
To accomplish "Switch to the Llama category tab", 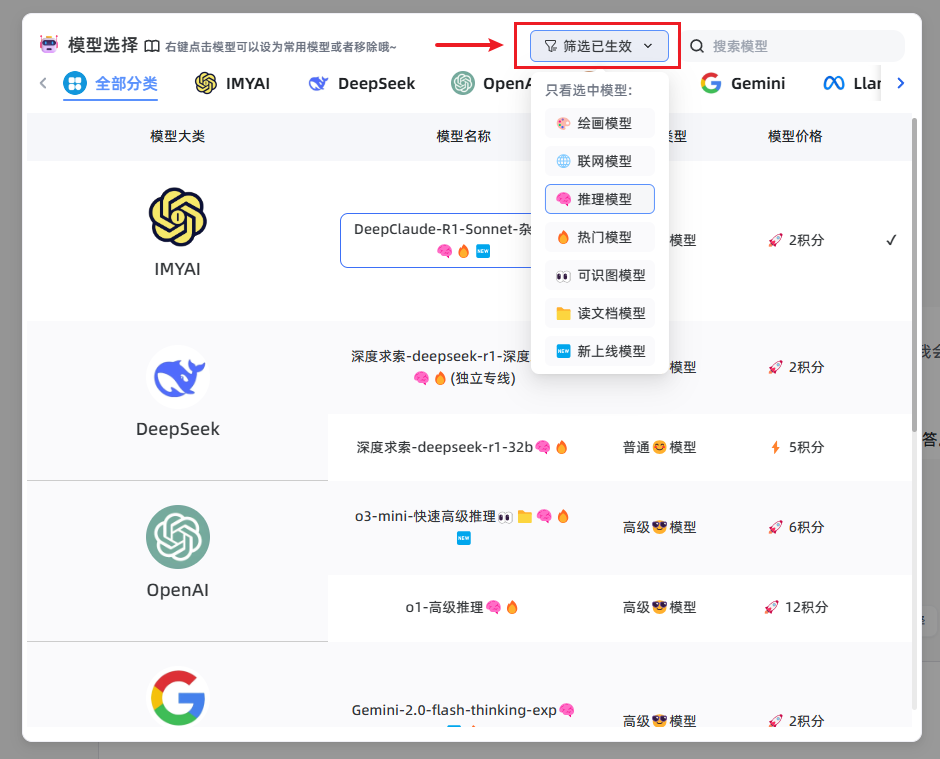I will point(852,83).
